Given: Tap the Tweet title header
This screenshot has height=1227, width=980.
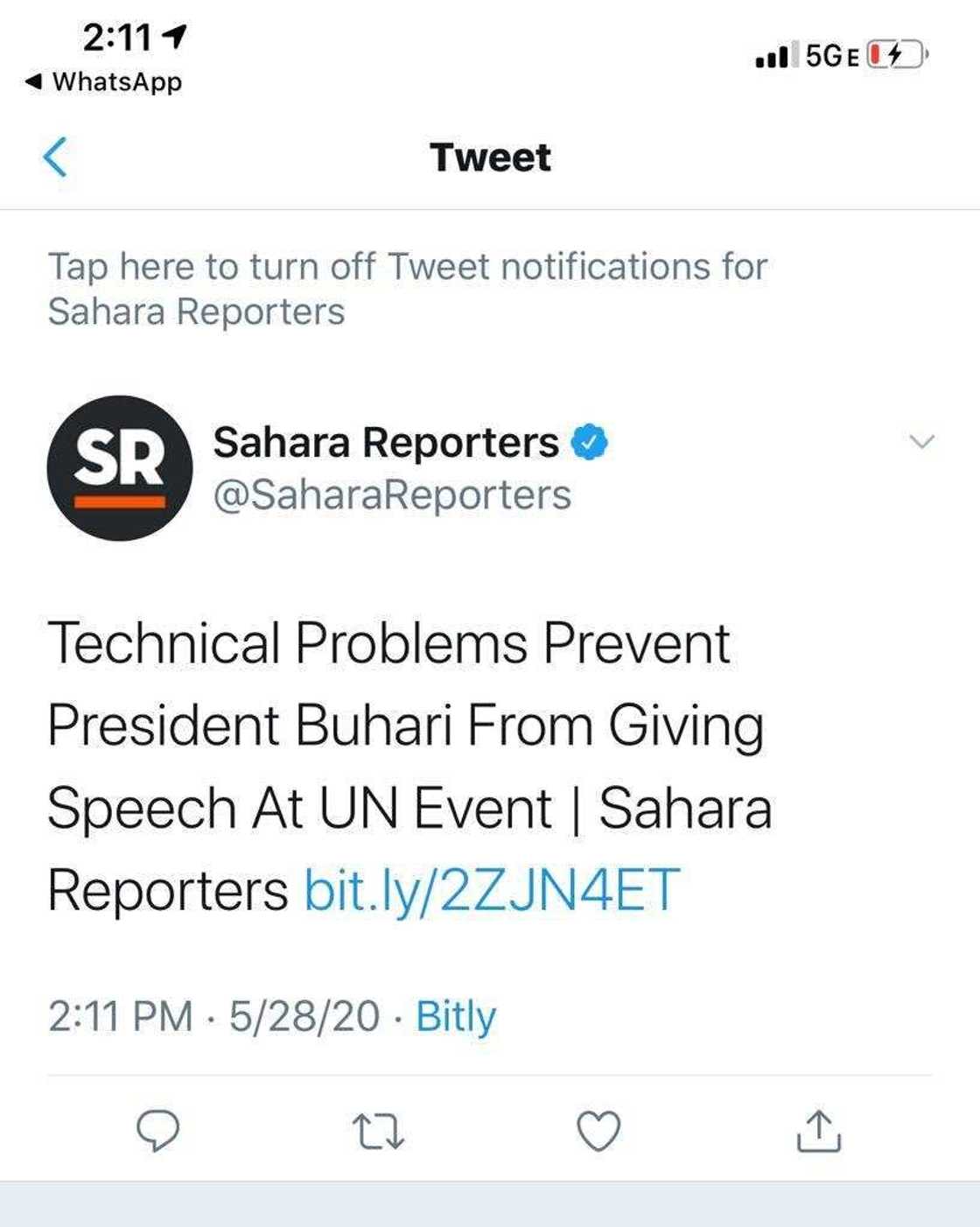Looking at the screenshot, I should [x=489, y=158].
